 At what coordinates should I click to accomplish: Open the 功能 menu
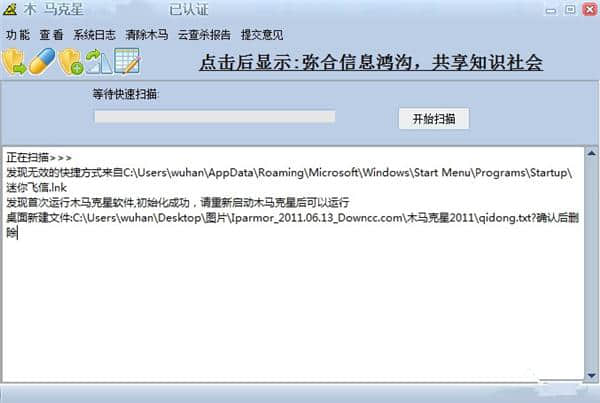[x=18, y=35]
